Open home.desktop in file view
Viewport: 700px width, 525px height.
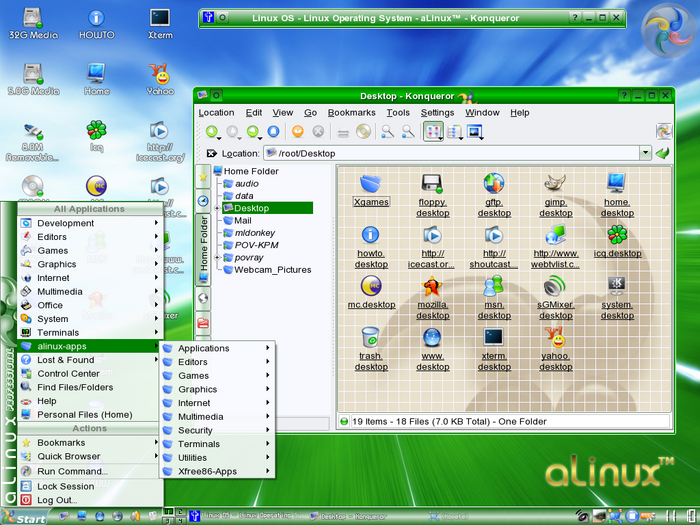click(617, 196)
